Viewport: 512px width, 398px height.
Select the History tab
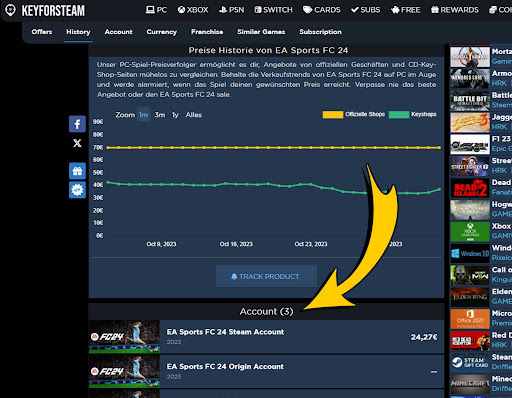78,32
